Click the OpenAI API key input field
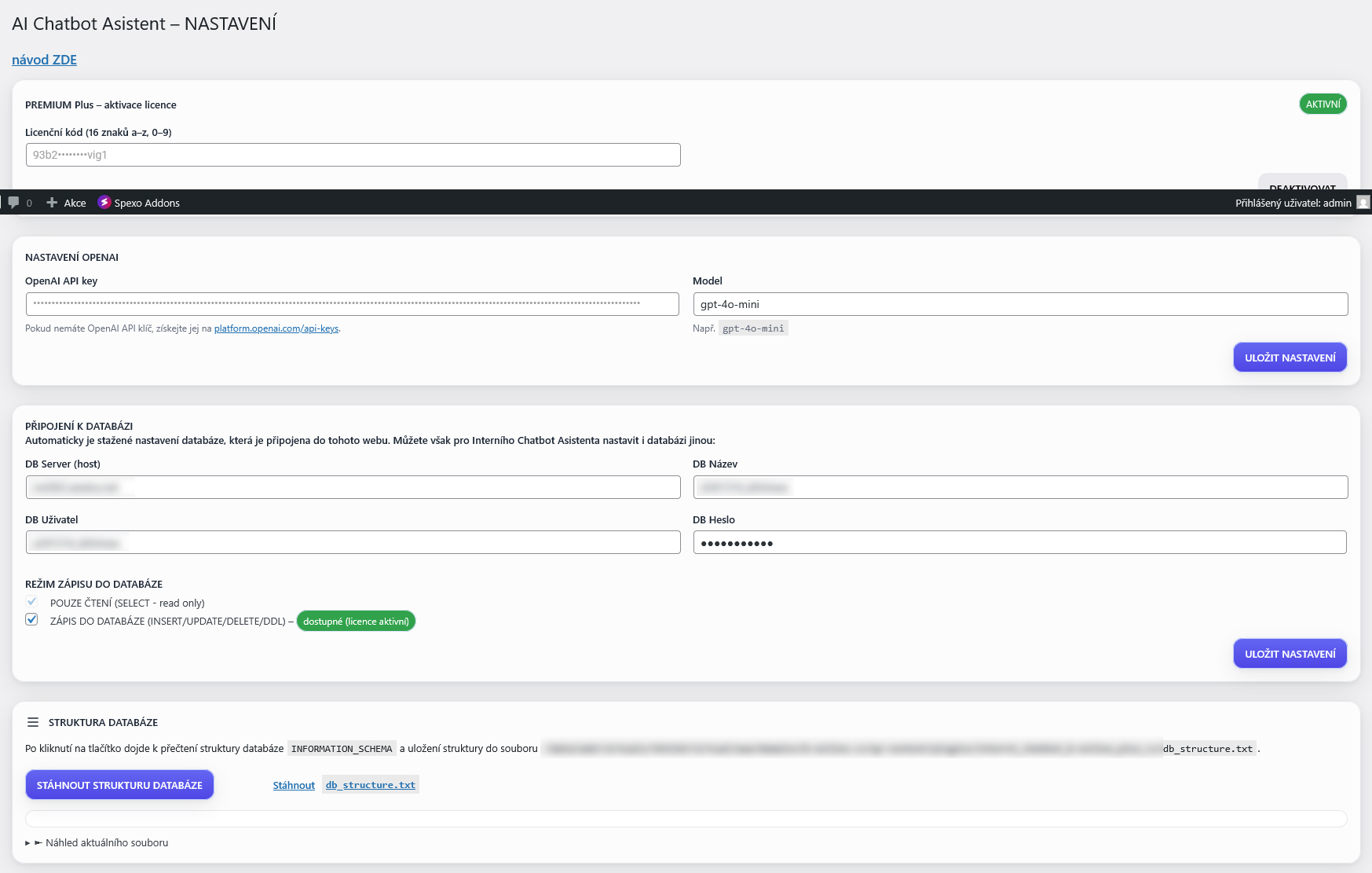 pyautogui.click(x=352, y=304)
